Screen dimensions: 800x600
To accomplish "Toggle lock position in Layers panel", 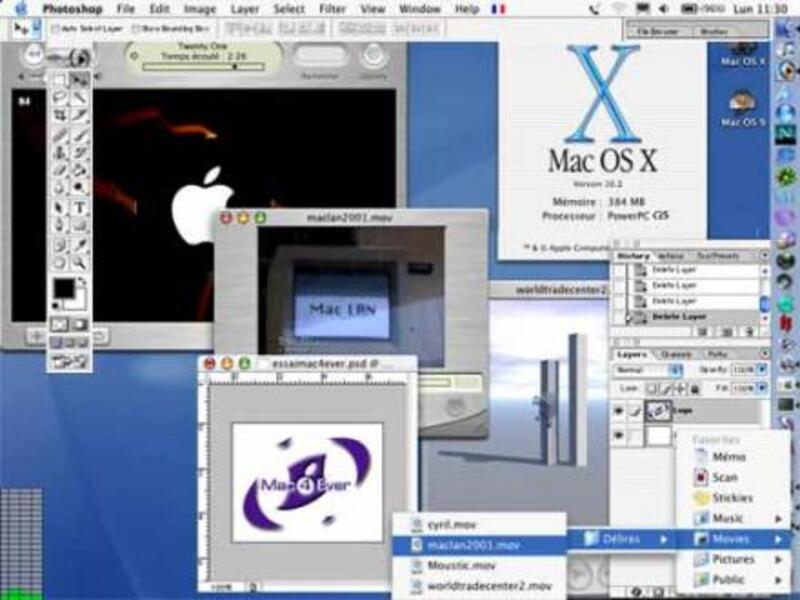I will [681, 389].
